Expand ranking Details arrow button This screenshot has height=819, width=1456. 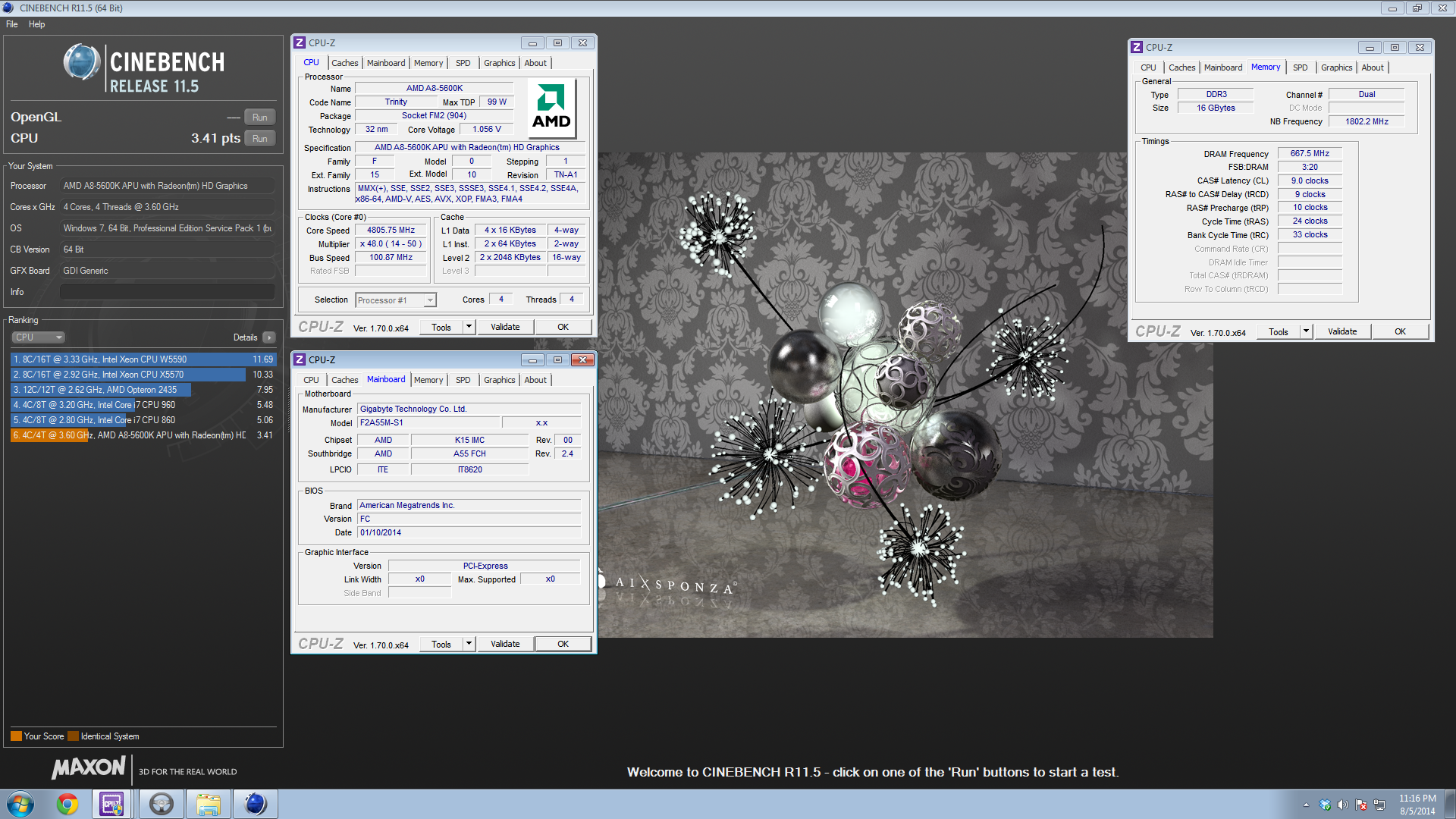pyautogui.click(x=269, y=337)
